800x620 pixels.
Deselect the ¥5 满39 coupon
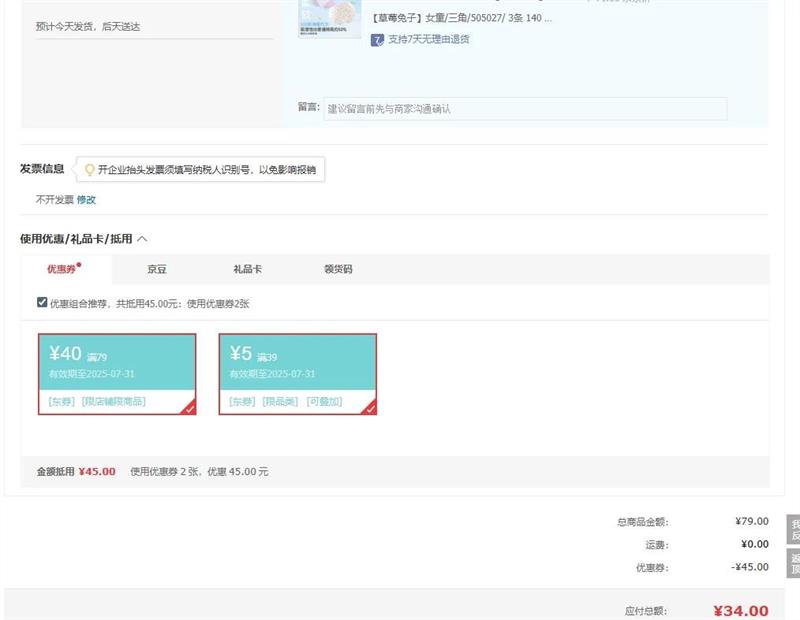point(297,373)
